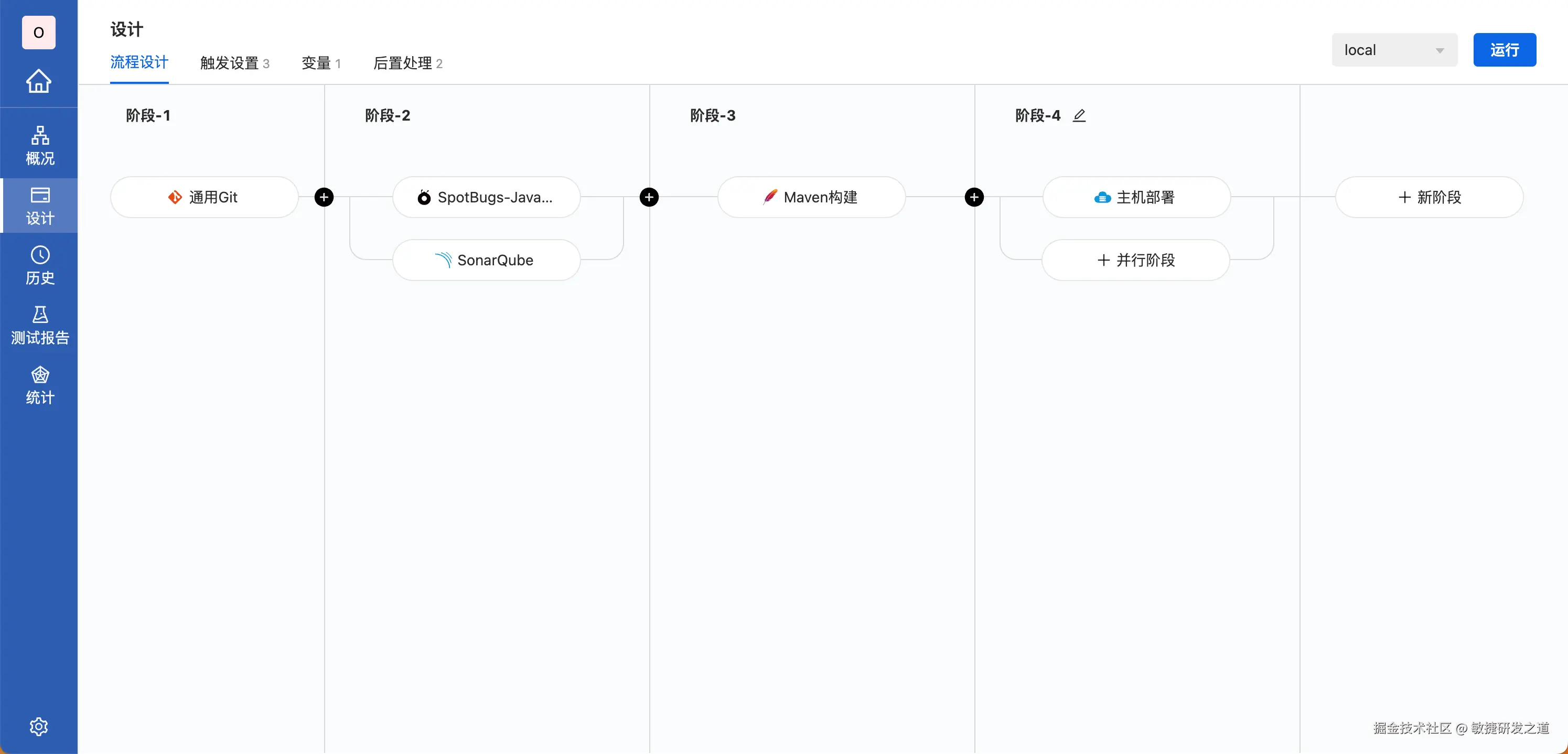Click plus circle before 主机部署 stage

point(974,197)
